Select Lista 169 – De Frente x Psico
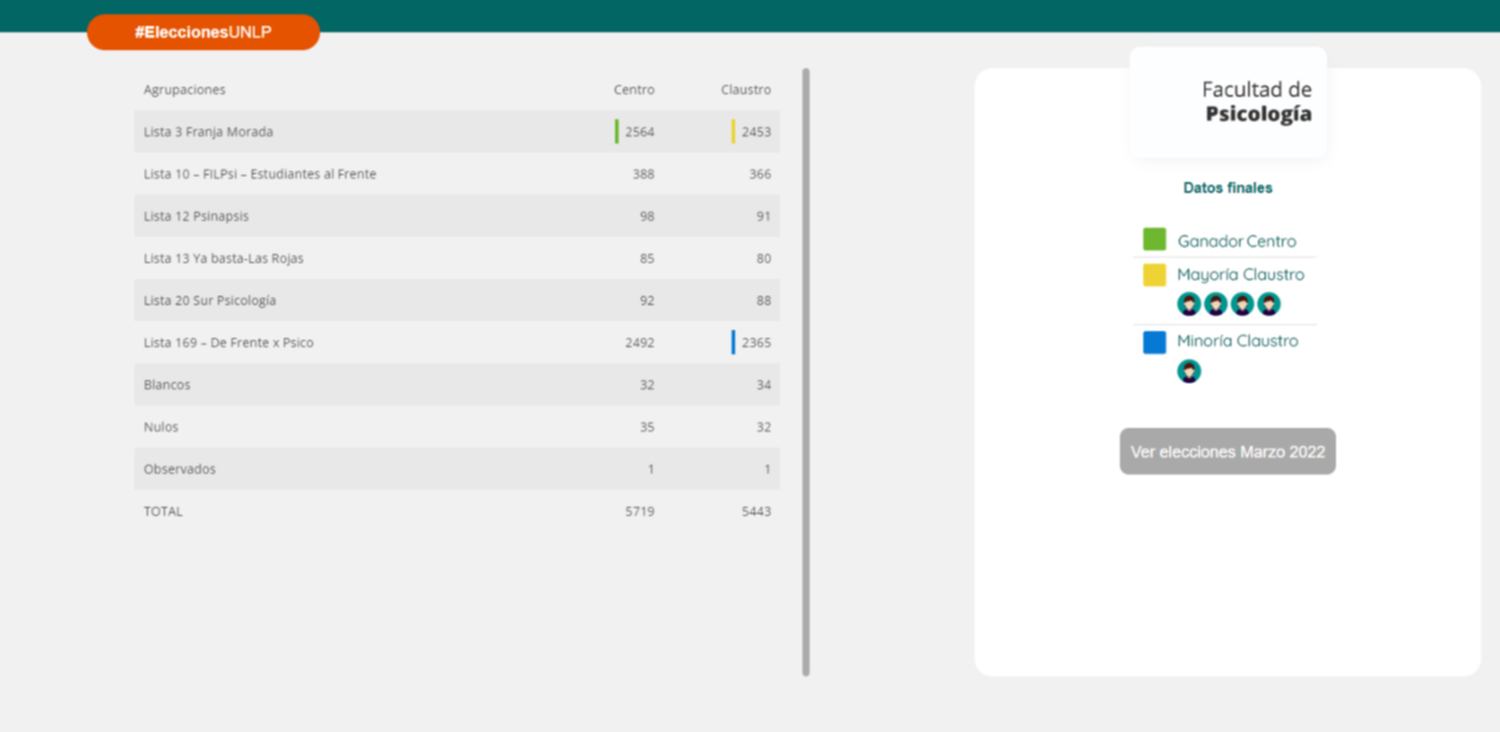Viewport: 1500px width, 732px height. [x=228, y=343]
